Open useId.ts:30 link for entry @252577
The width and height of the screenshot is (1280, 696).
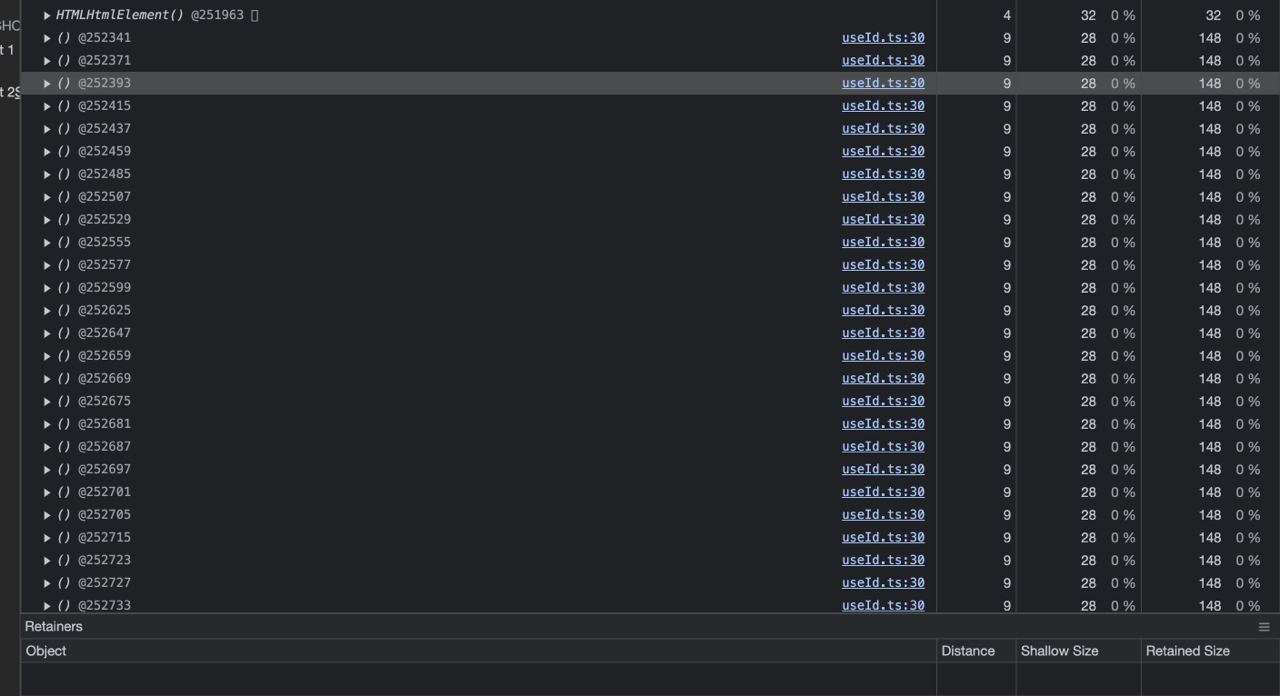(x=883, y=264)
